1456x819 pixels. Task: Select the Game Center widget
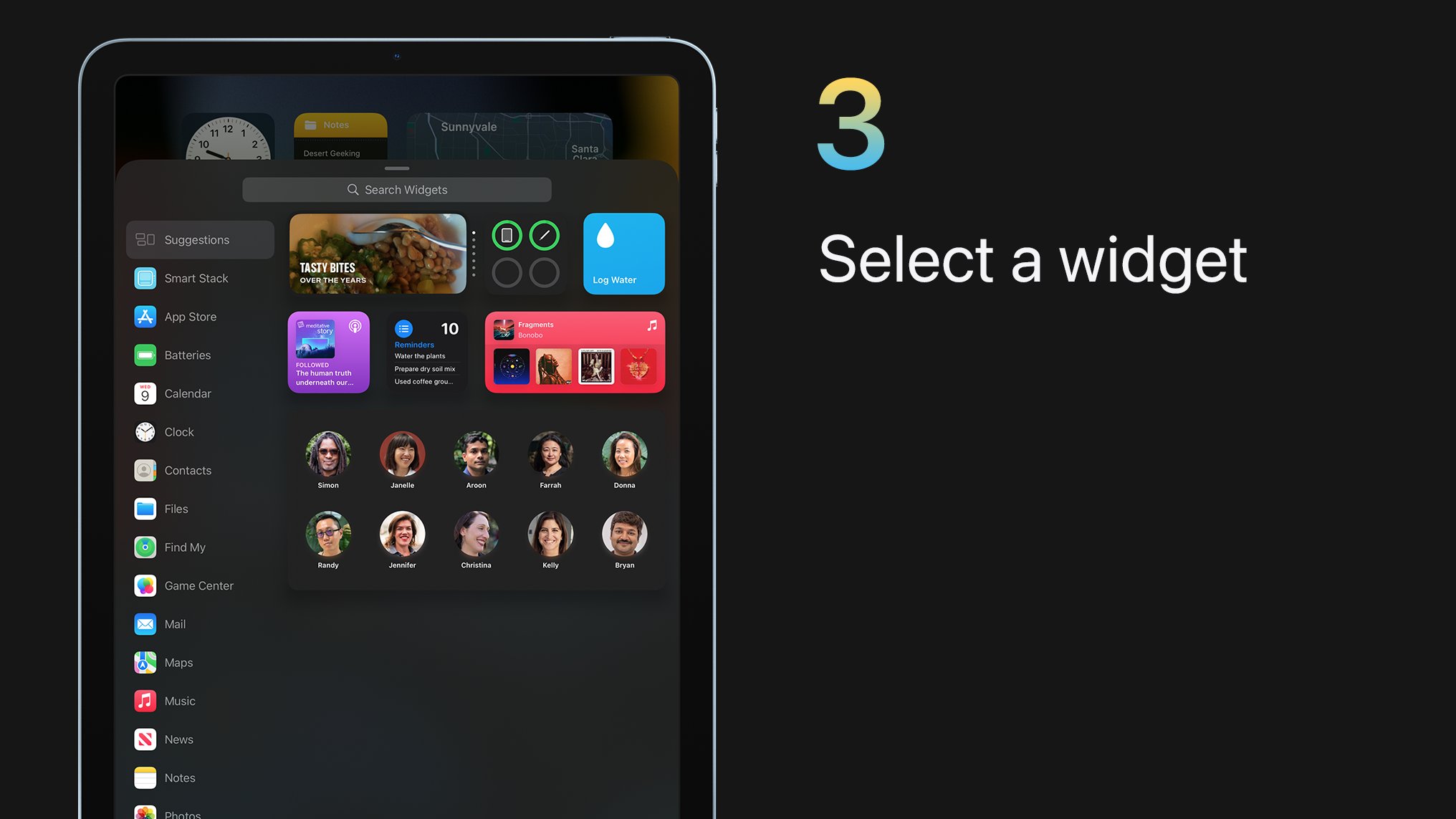coord(199,585)
